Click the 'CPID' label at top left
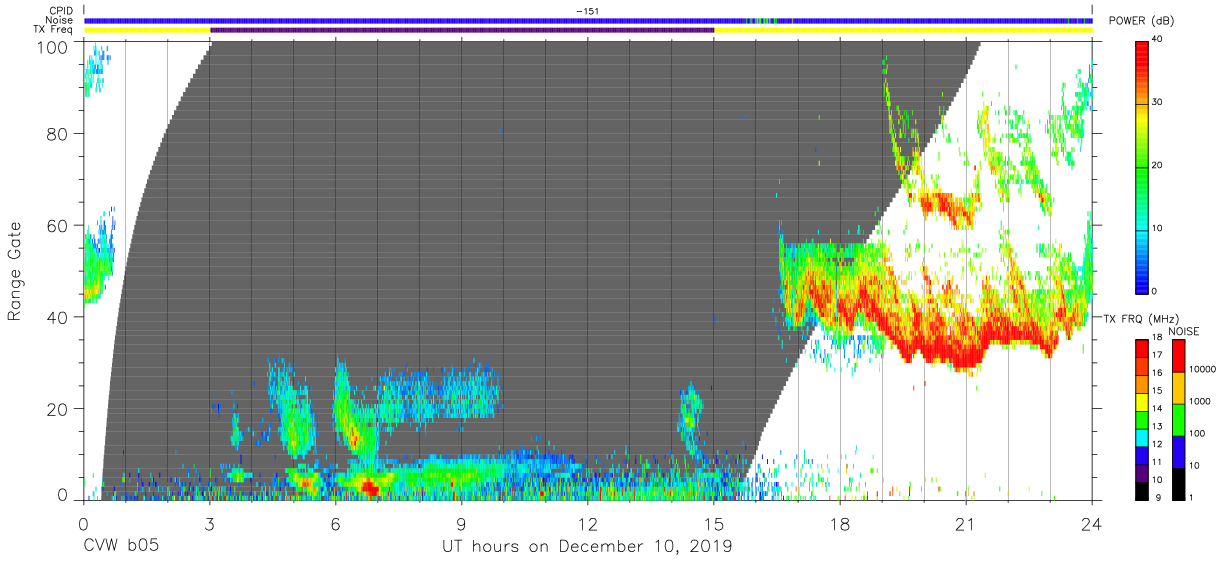The width and height of the screenshot is (1228, 567). 62,10
